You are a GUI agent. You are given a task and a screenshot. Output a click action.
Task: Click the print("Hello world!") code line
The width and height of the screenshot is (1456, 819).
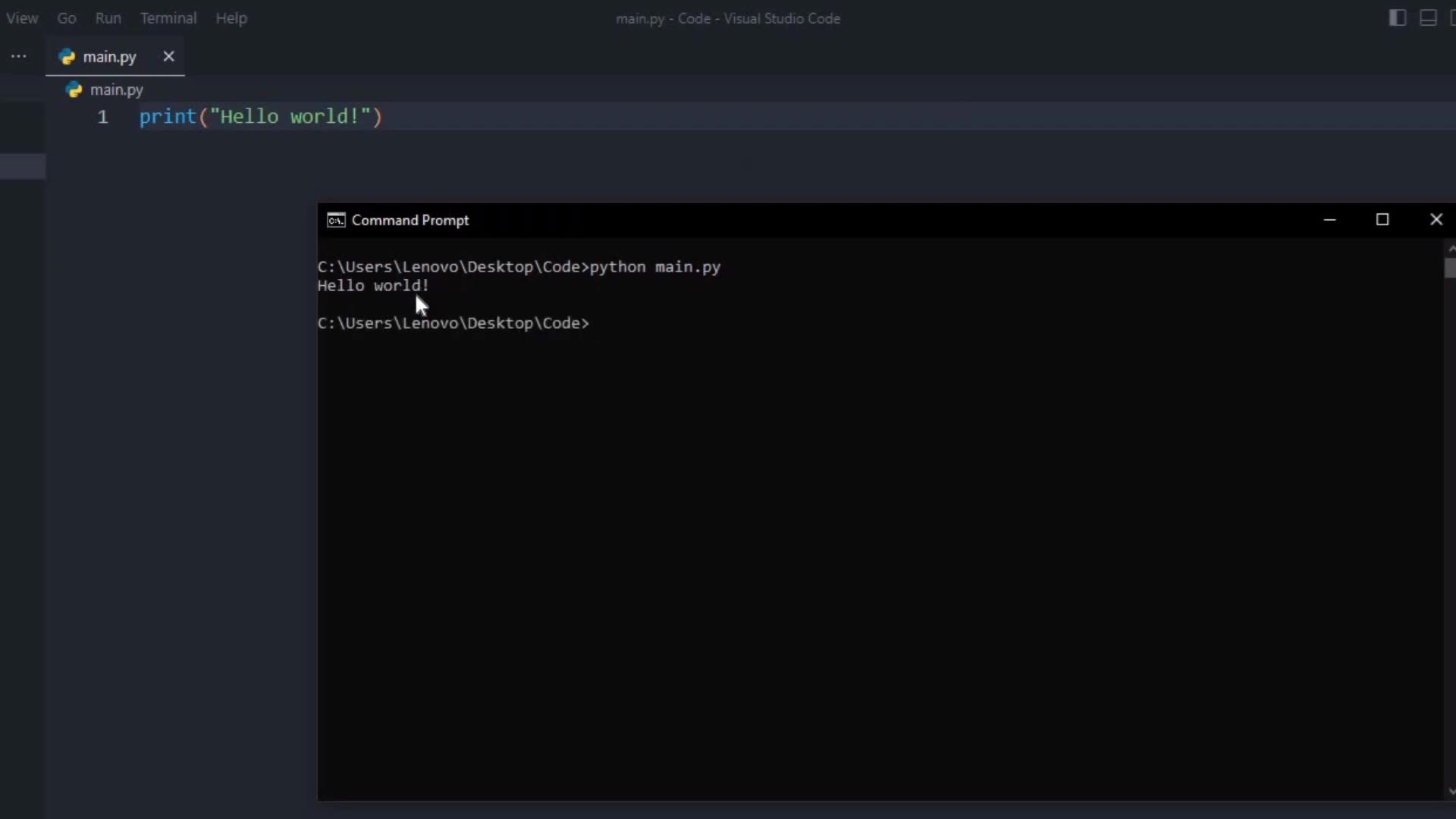[261, 117]
